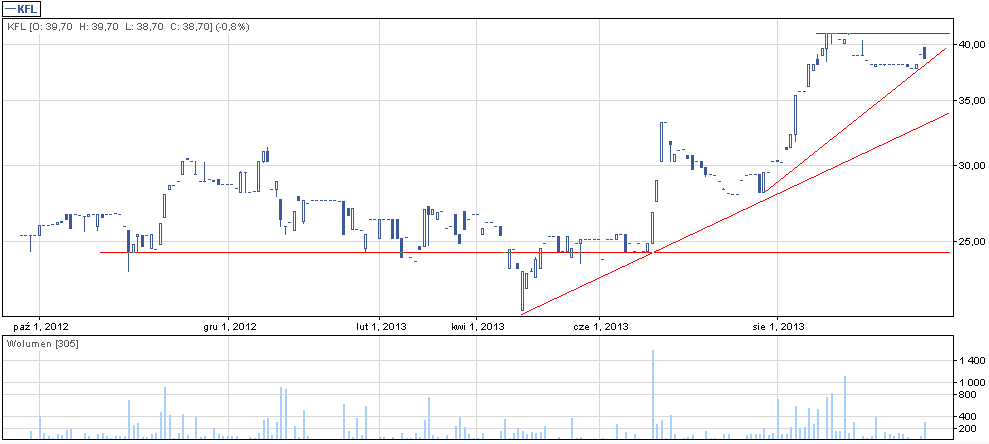Select the short red resistance line near 41
Screen dimensions: 989x444
883,33
